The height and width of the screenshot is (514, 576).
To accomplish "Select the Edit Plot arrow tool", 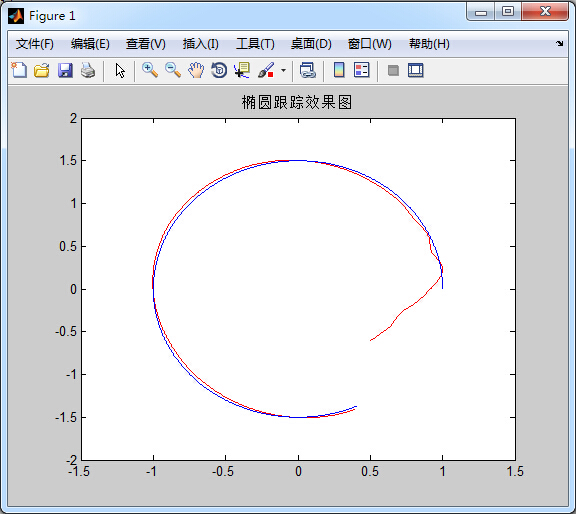I will pyautogui.click(x=120, y=70).
